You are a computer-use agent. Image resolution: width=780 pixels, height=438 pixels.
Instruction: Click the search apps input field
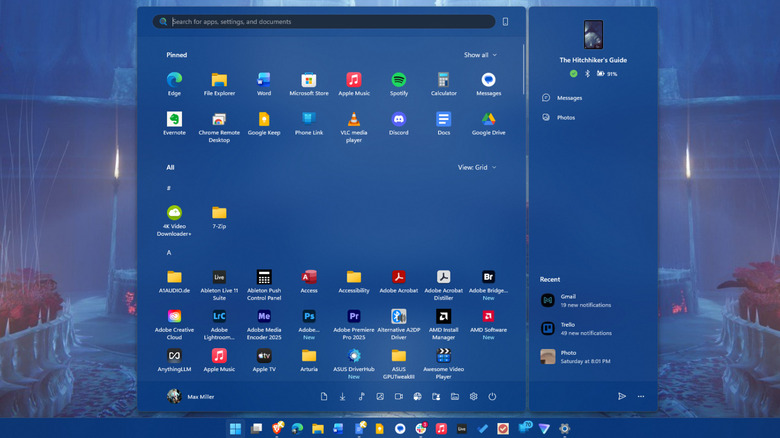[x=323, y=21]
